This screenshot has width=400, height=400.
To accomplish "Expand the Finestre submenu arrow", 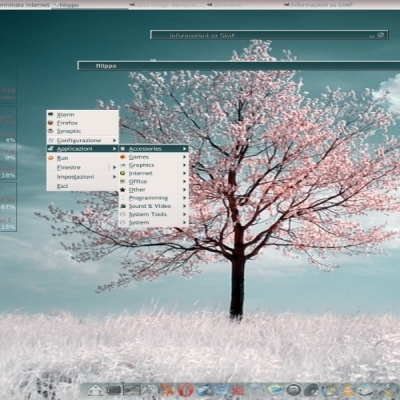I will click(x=114, y=167).
